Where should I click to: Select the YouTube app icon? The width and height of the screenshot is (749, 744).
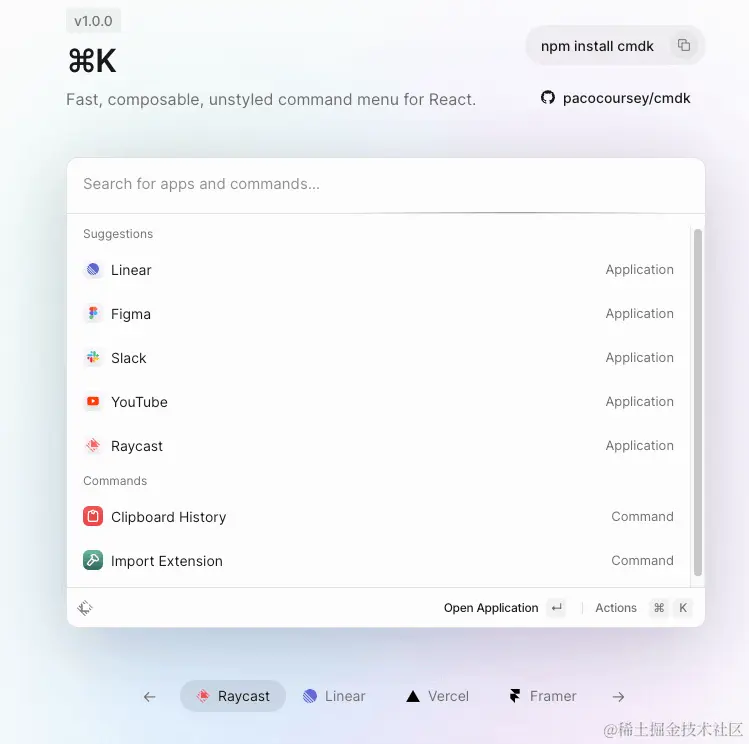[93, 402]
